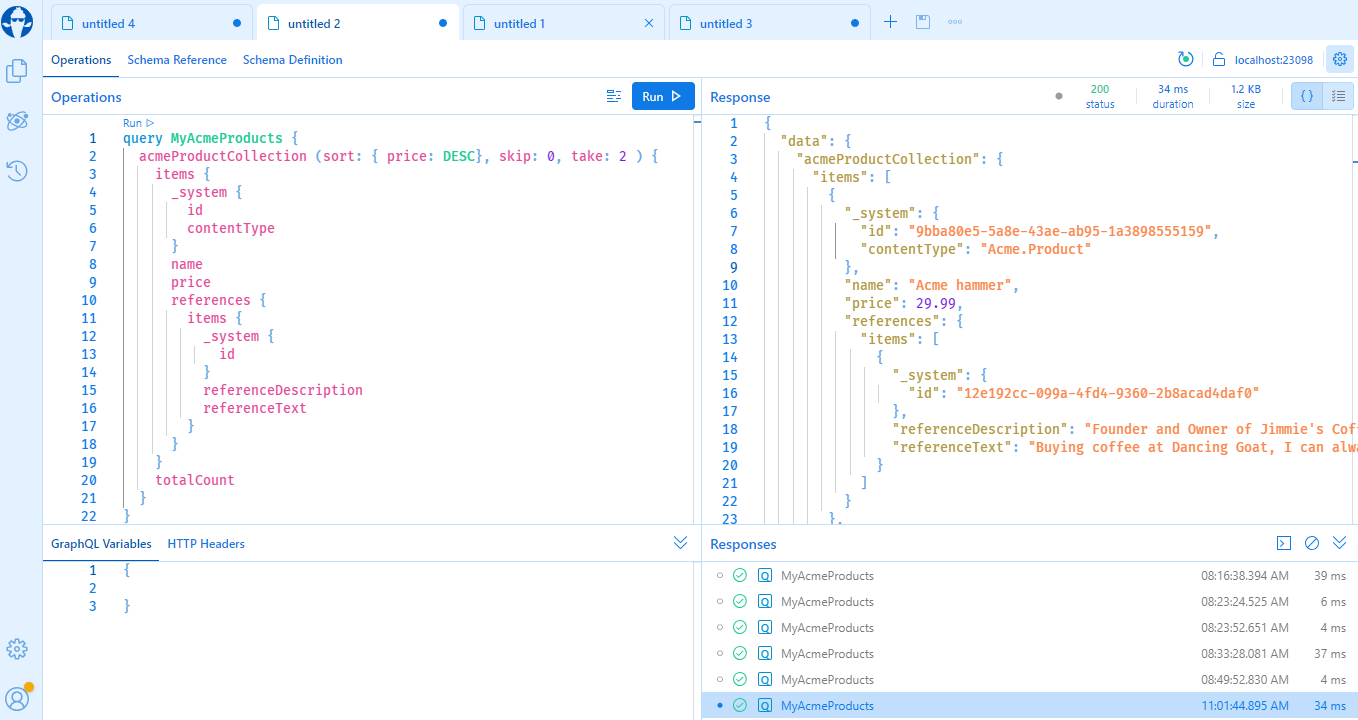
Task: Open the settings gear at sidebar bottom
Action: [x=17, y=649]
